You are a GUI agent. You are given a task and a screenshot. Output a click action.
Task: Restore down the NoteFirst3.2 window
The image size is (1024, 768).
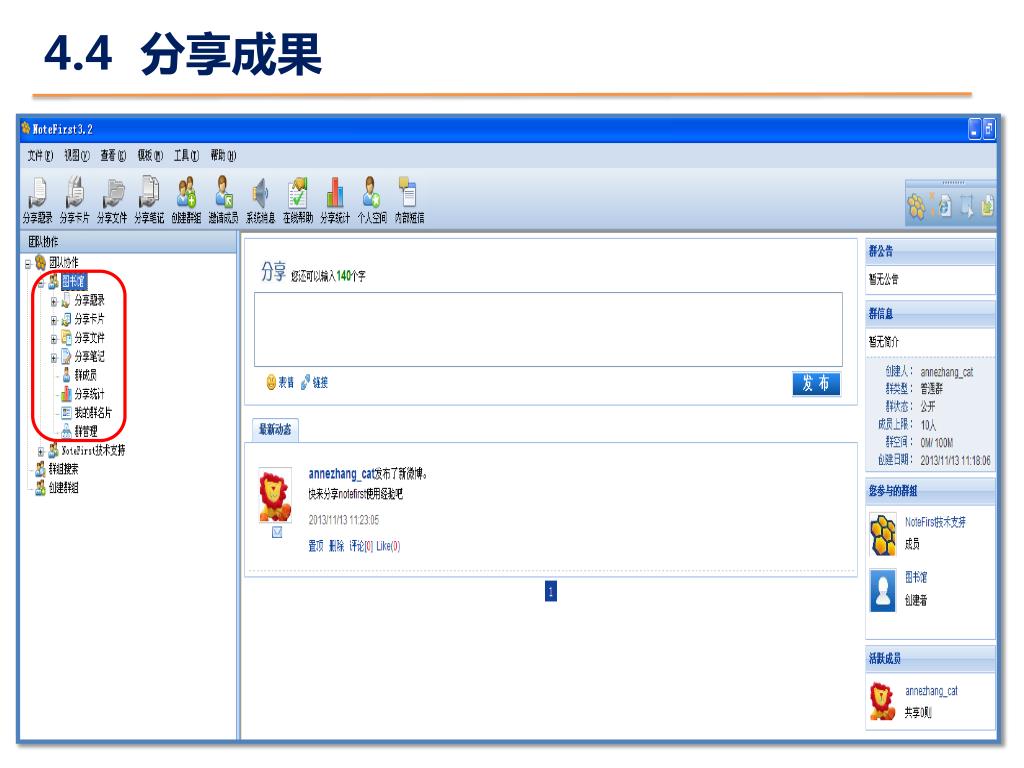[989, 129]
